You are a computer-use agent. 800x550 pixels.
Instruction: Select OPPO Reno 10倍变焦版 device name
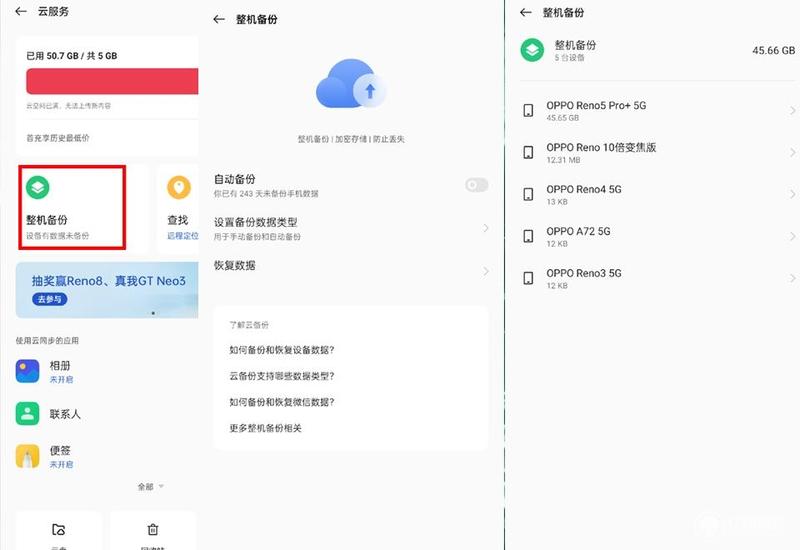point(601,147)
